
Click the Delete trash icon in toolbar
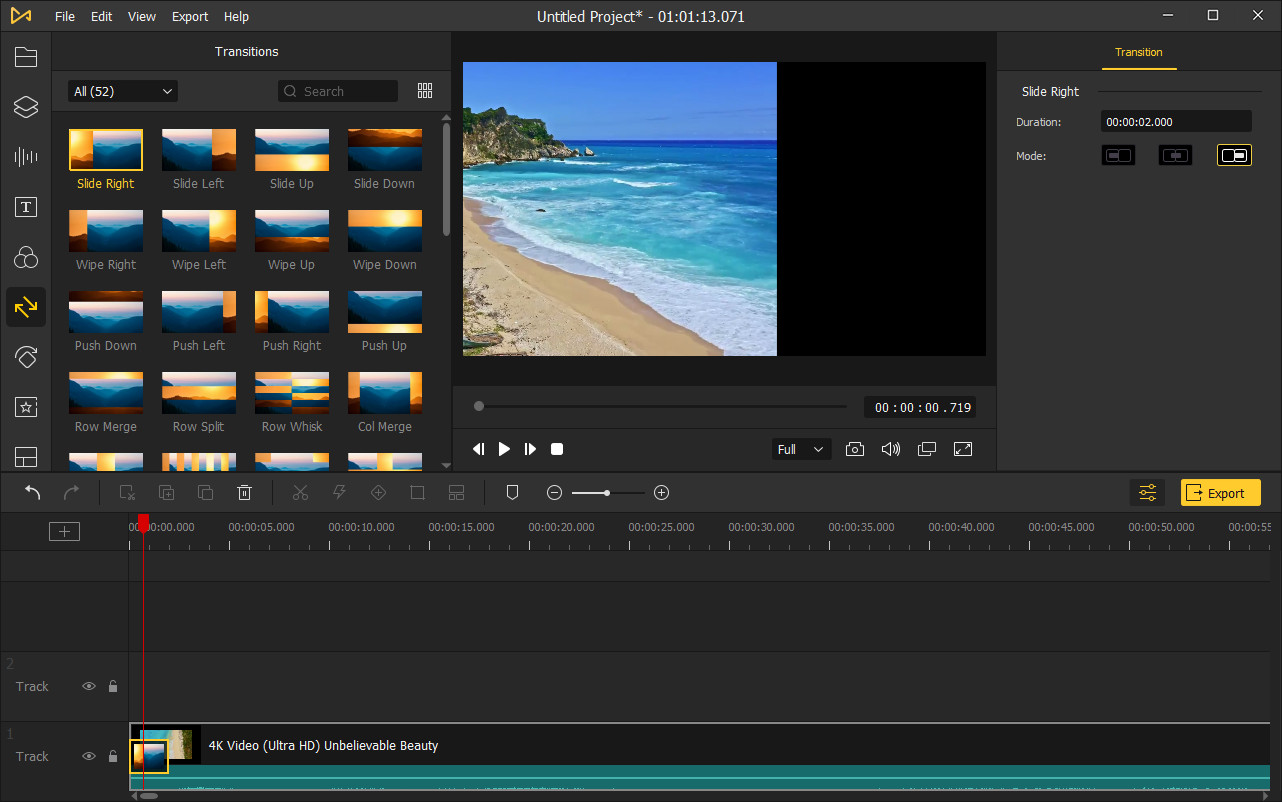244,493
